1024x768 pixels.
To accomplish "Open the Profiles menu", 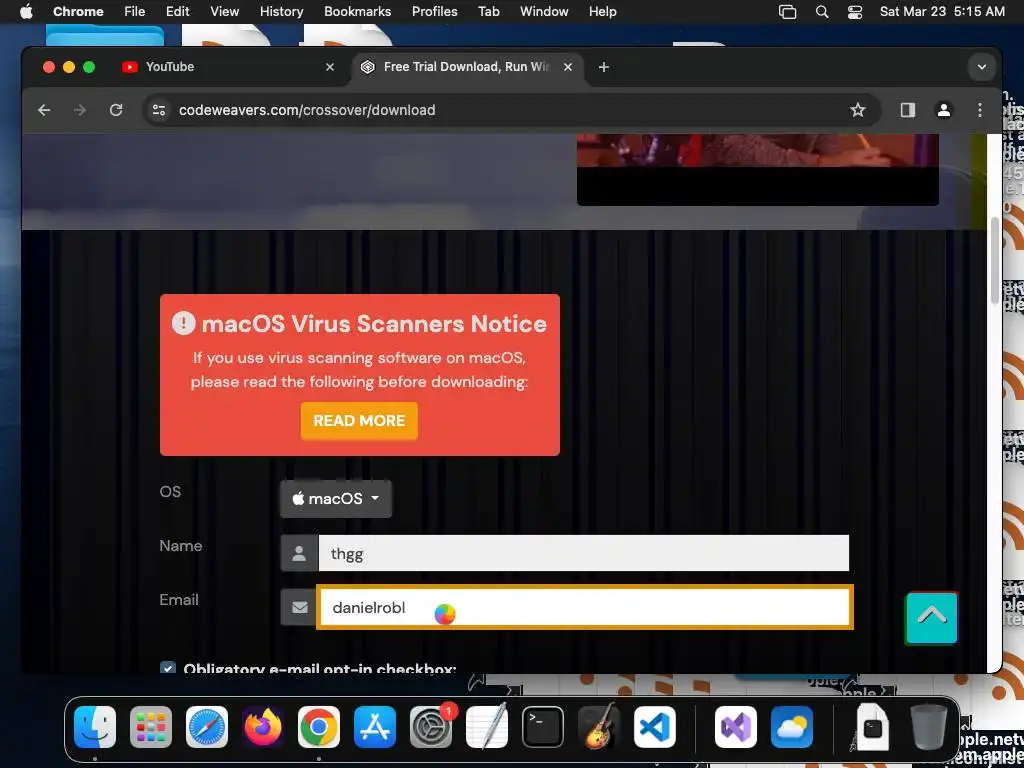I will tap(434, 12).
